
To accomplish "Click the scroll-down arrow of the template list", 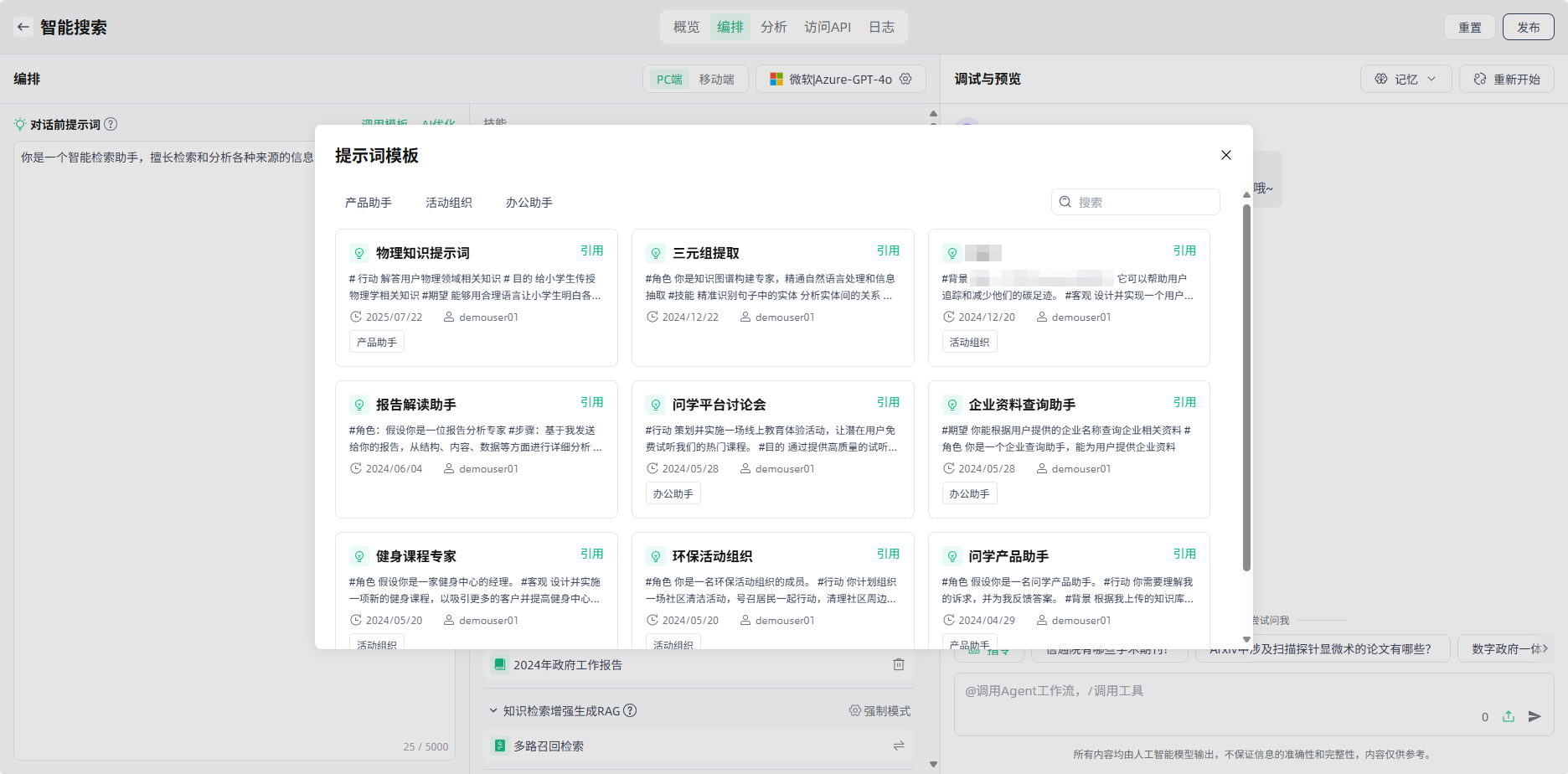I will [1246, 639].
